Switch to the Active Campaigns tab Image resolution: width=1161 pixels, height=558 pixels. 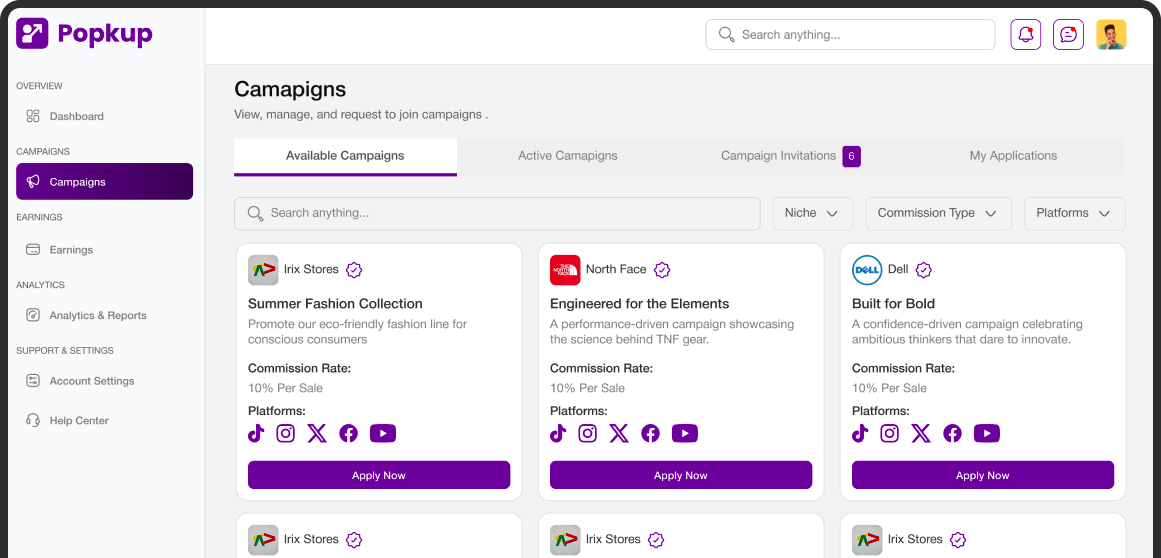pyautogui.click(x=567, y=156)
